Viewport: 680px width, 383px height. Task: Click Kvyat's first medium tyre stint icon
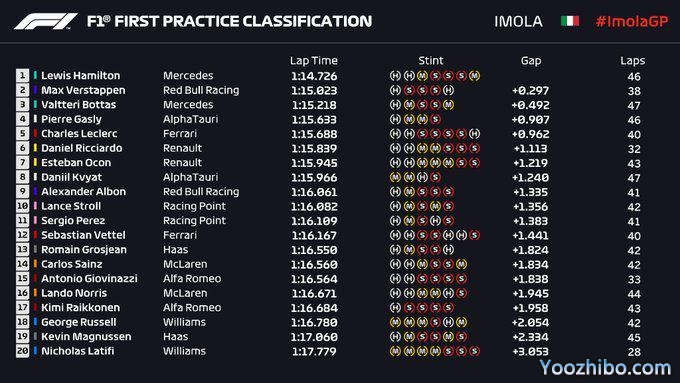(x=395, y=177)
